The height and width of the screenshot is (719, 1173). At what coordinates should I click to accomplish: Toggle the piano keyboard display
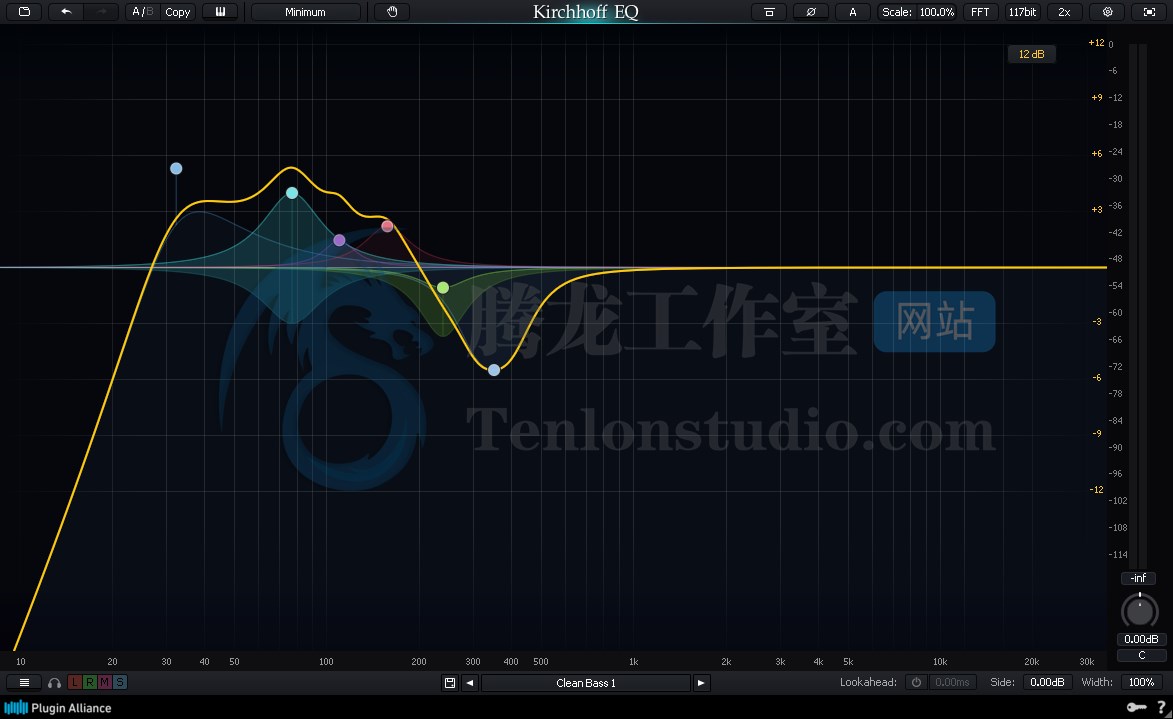click(x=221, y=12)
